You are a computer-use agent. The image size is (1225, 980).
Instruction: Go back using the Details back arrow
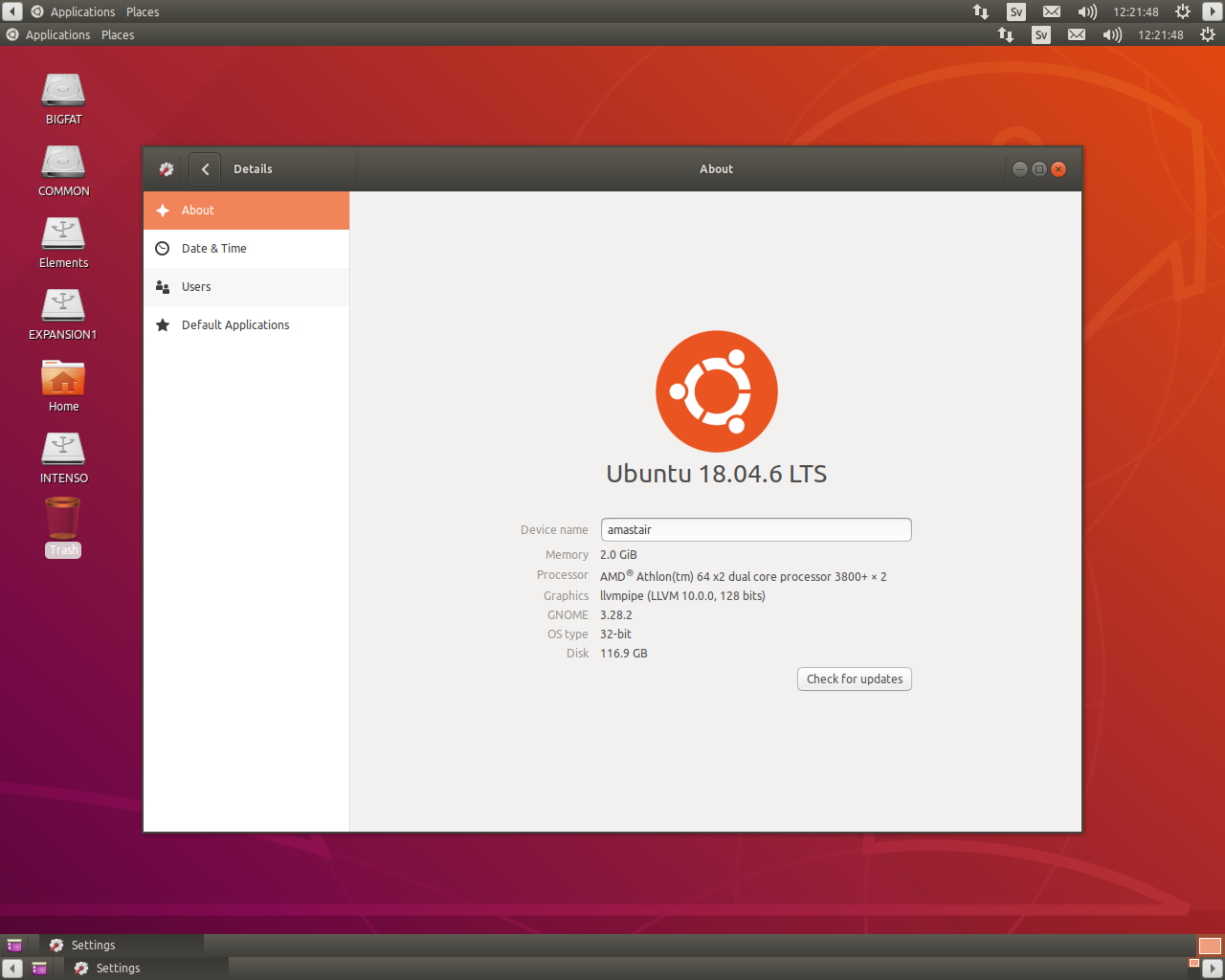pyautogui.click(x=205, y=169)
